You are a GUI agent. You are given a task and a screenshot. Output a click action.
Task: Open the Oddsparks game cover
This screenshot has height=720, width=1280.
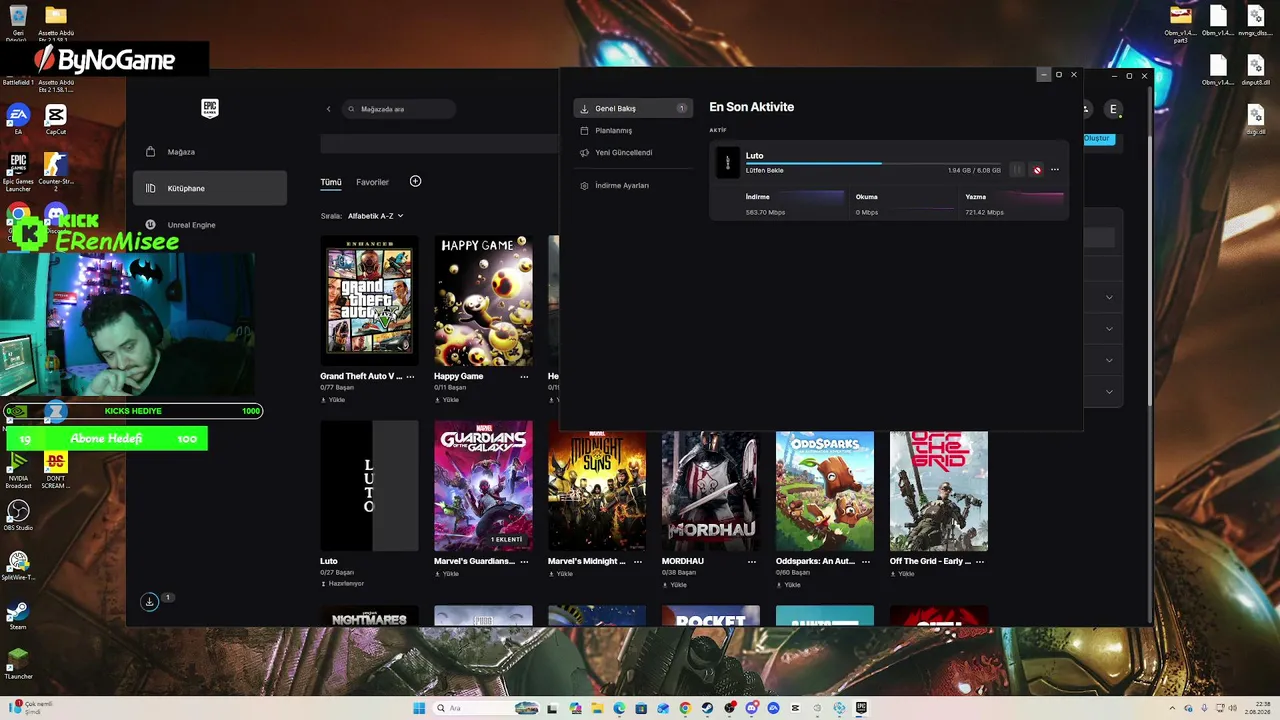tap(825, 491)
